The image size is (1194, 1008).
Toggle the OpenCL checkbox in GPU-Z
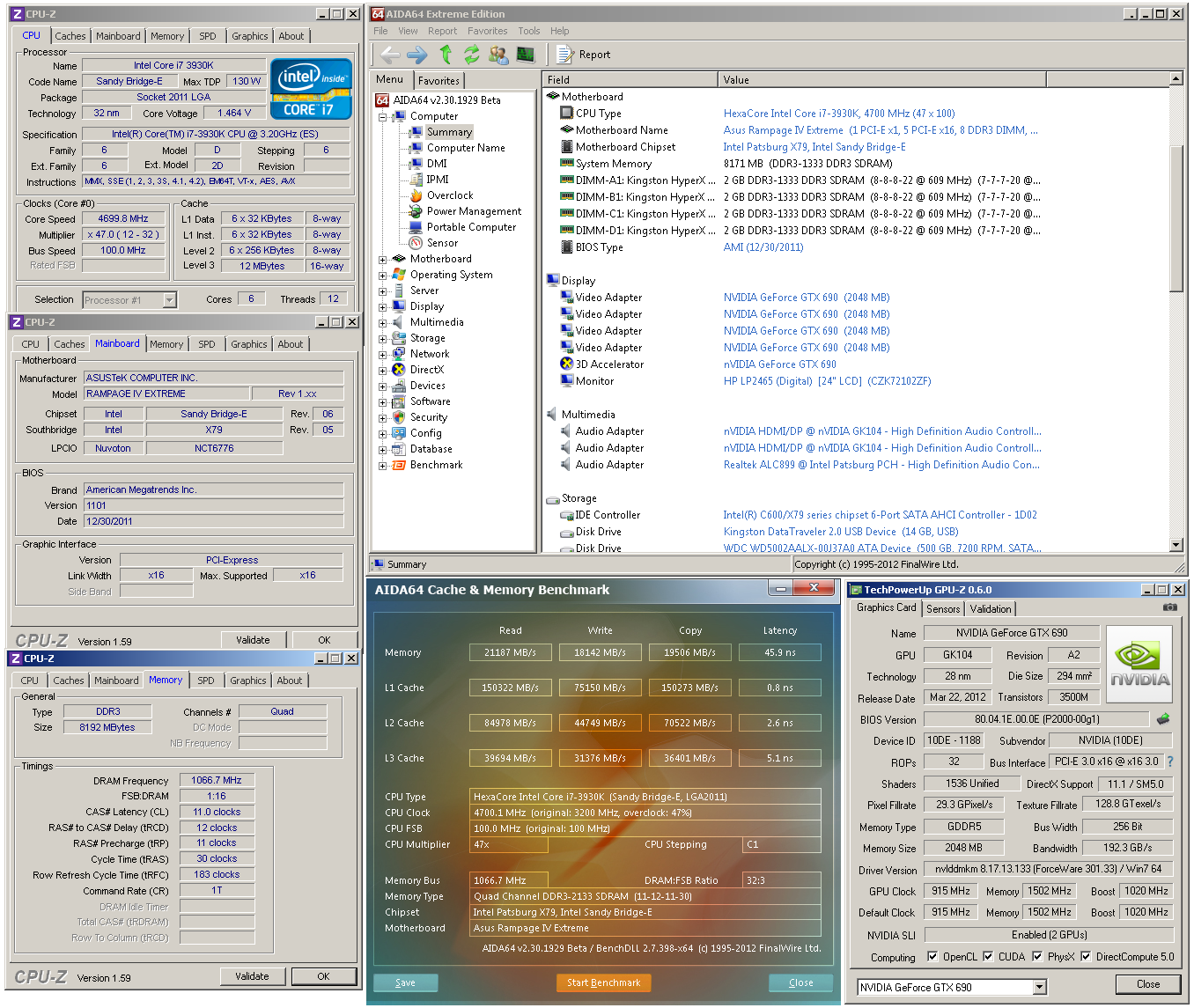[x=932, y=957]
